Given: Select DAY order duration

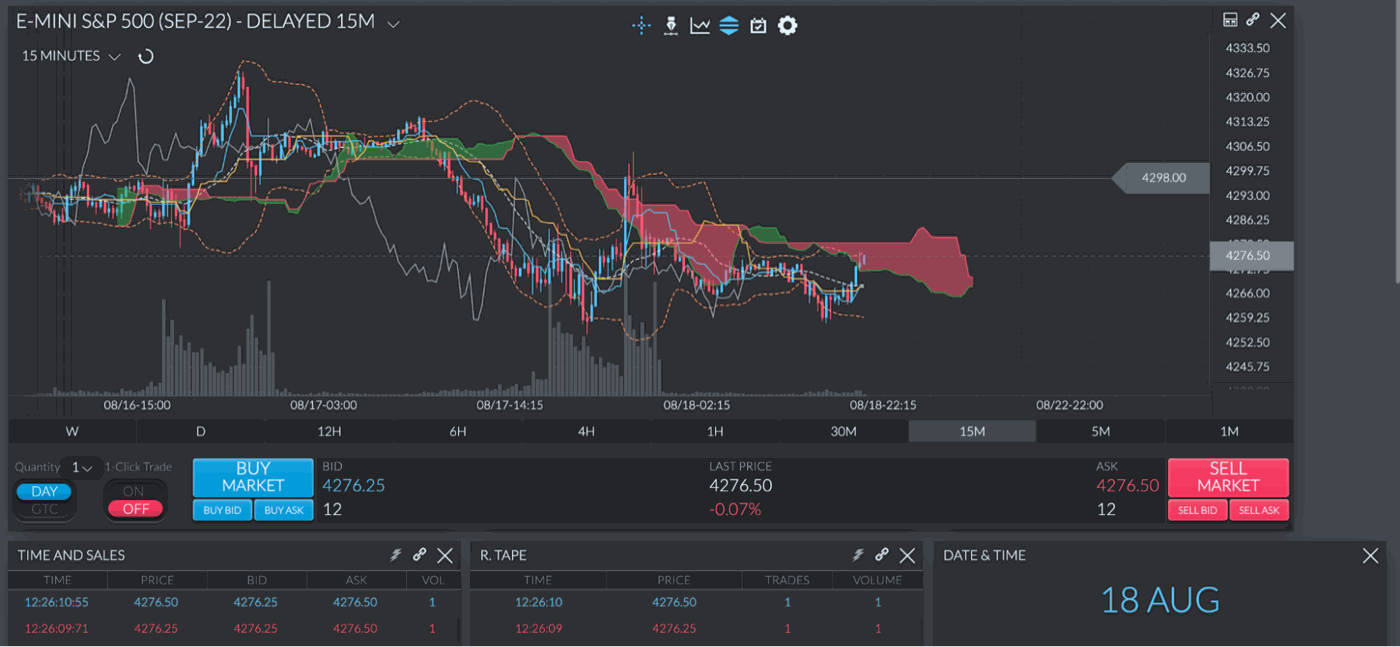Looking at the screenshot, I should [x=45, y=491].
